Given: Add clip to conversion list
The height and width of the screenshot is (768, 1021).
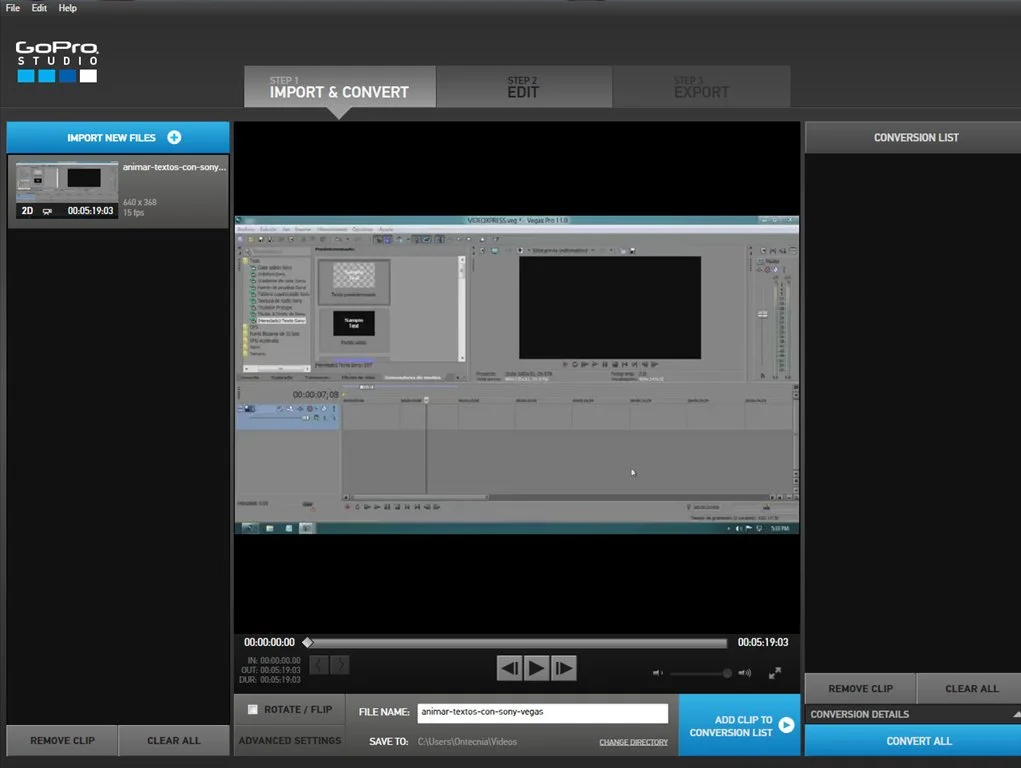Looking at the screenshot, I should 739,726.
